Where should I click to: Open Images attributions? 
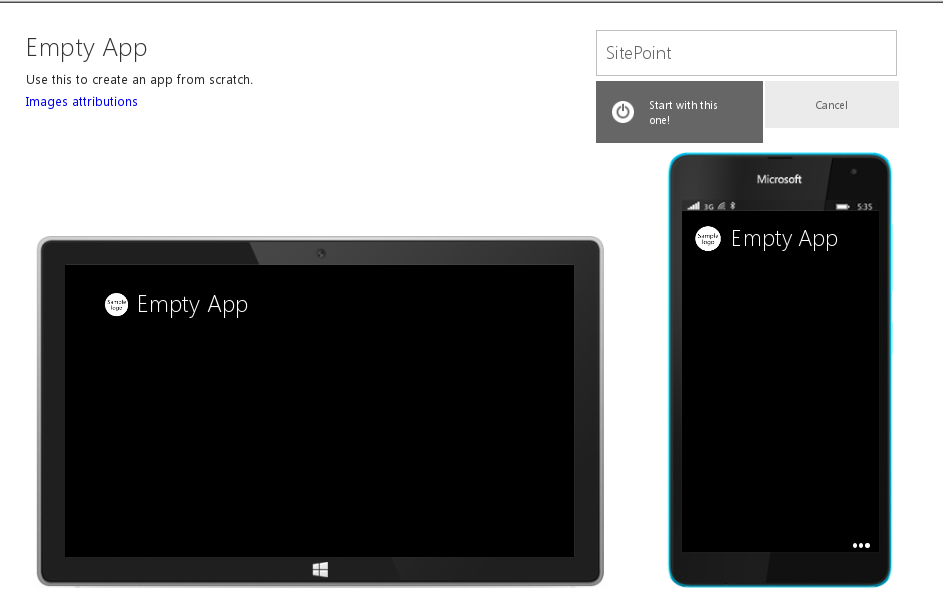tap(81, 101)
